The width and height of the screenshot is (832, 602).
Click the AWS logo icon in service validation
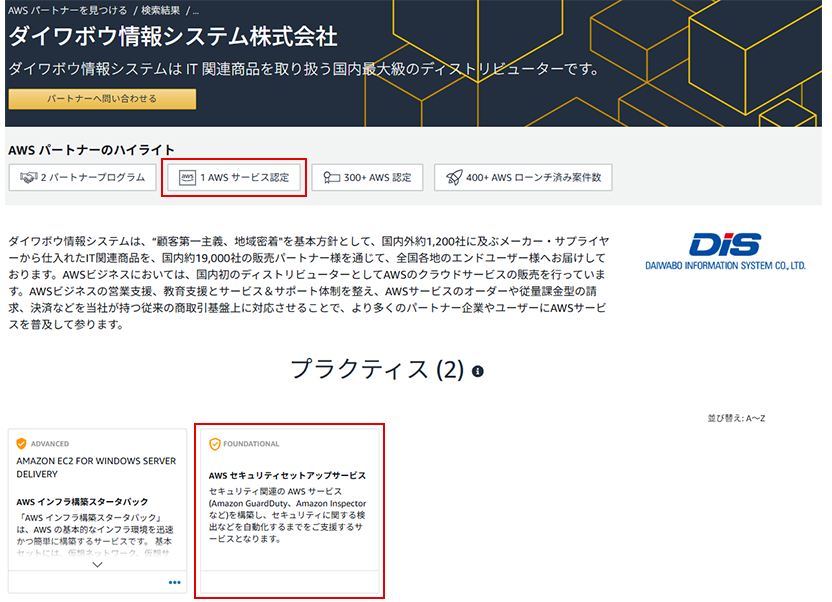click(187, 178)
